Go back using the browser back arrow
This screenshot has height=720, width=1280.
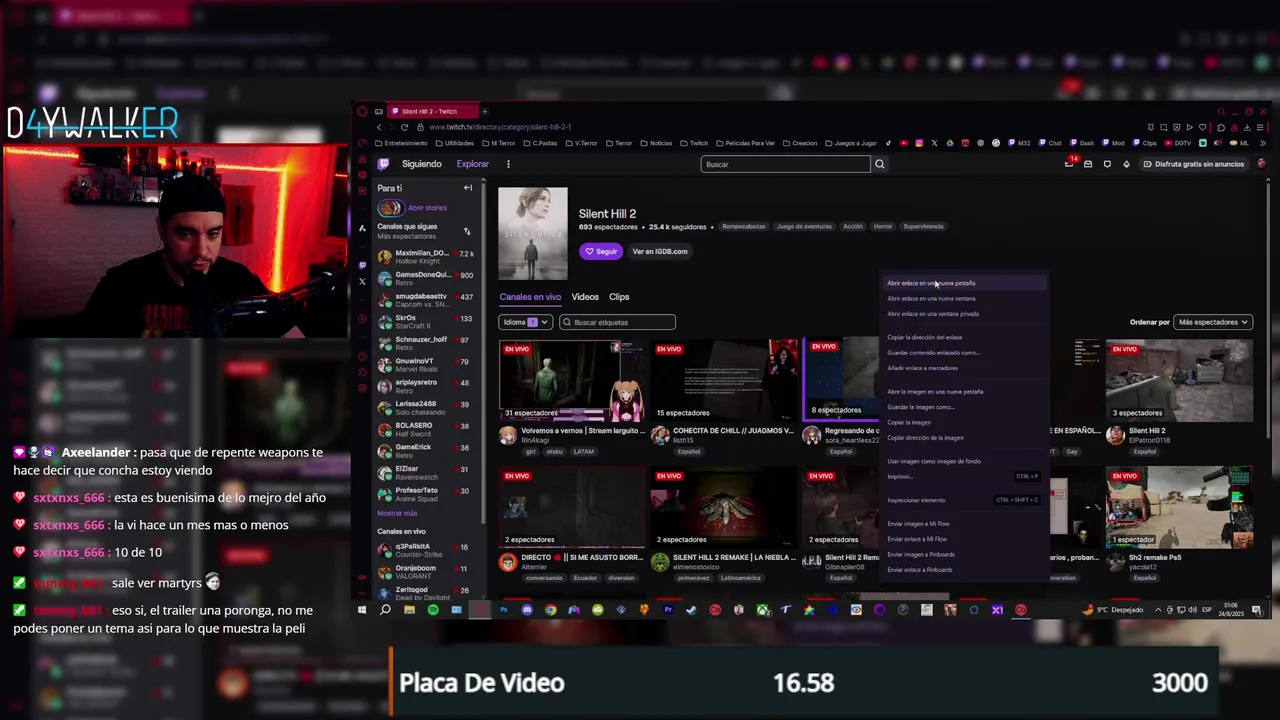(378, 127)
